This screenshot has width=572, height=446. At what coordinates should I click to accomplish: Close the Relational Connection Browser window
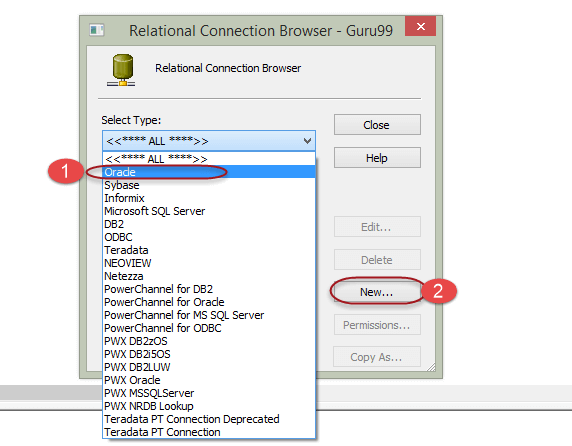[421, 26]
